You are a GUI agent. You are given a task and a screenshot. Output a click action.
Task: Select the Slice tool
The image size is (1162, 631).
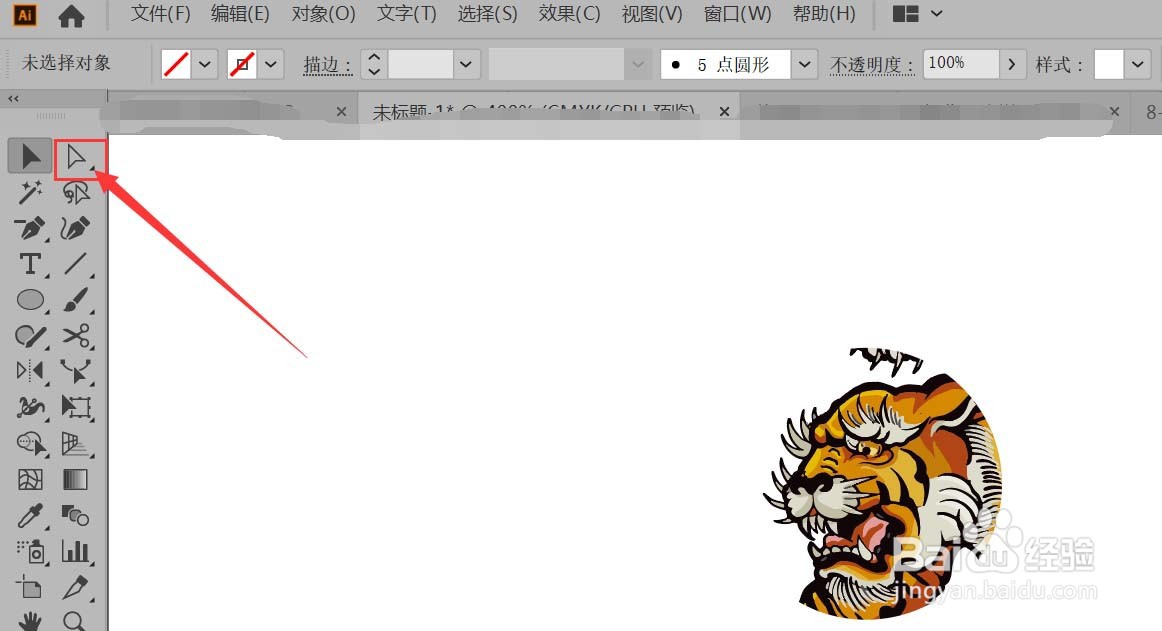(x=76, y=588)
